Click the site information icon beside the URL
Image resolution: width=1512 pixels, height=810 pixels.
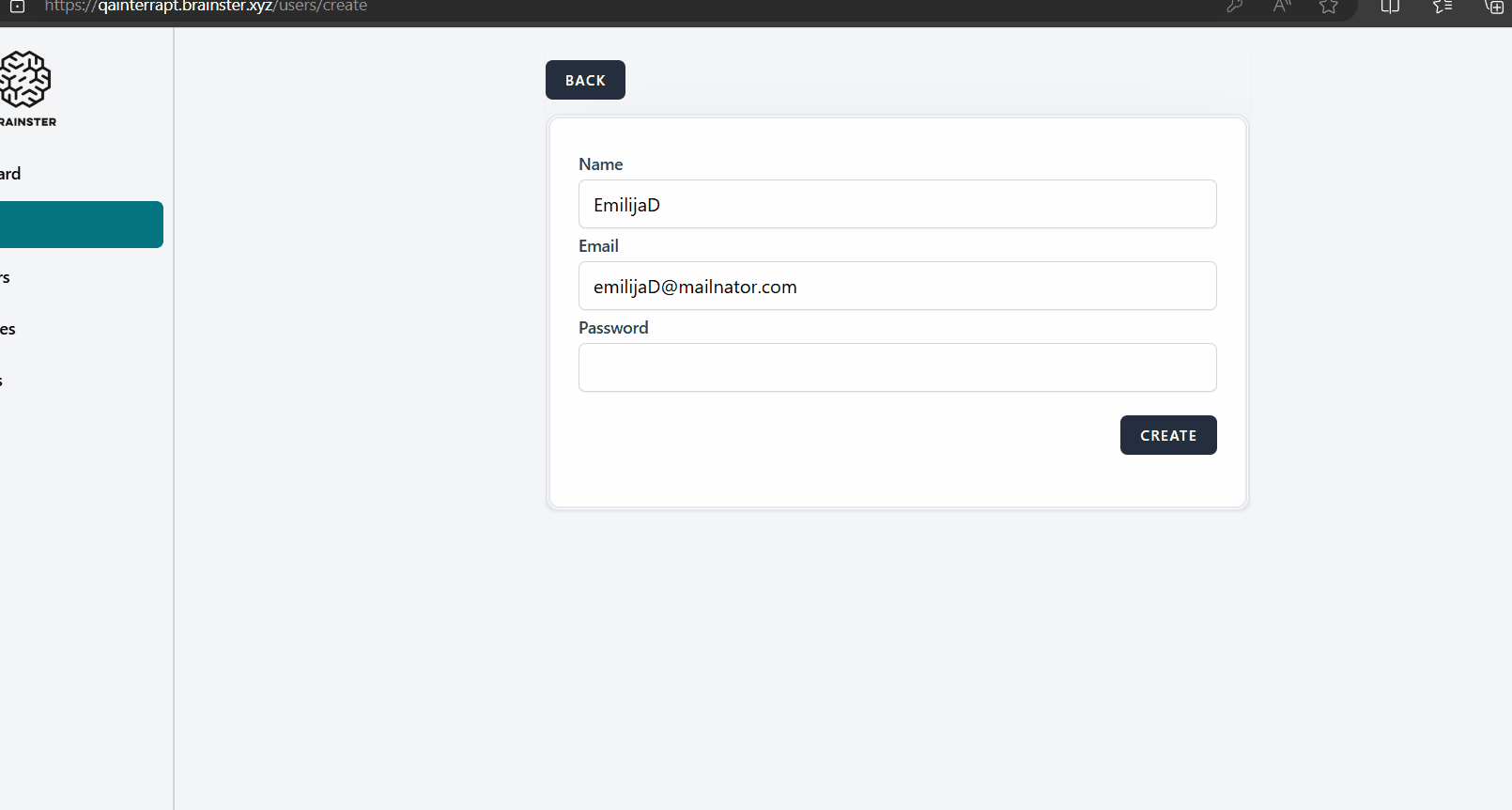pyautogui.click(x=17, y=7)
